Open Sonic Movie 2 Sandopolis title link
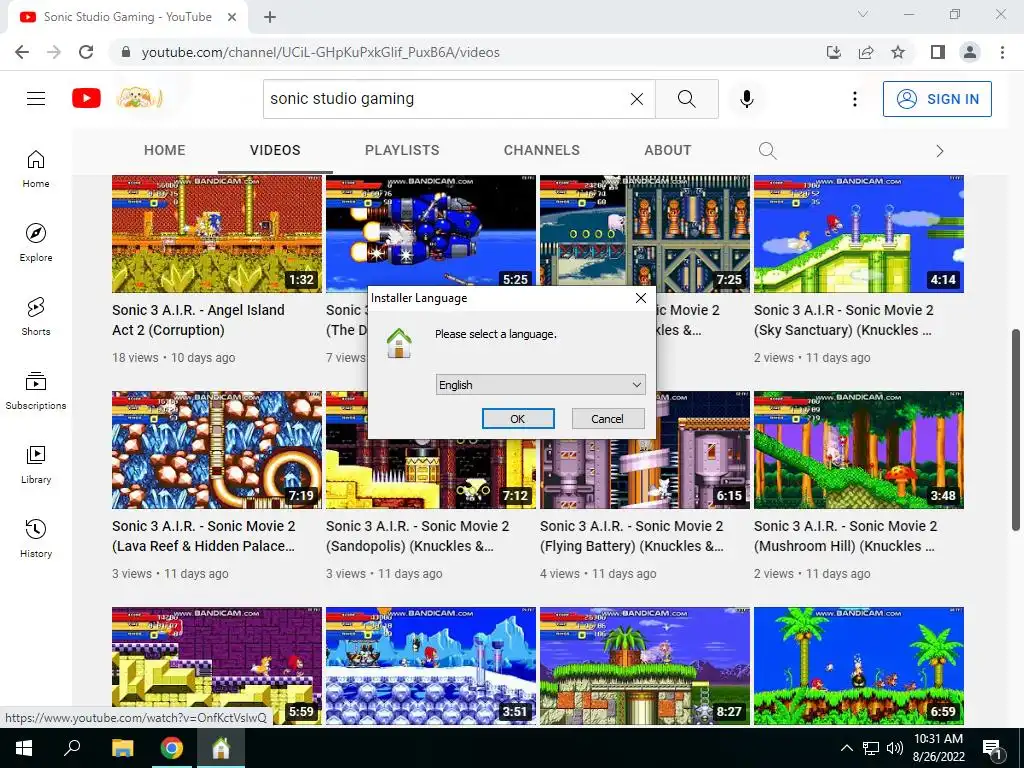This screenshot has width=1024, height=768. (x=417, y=536)
